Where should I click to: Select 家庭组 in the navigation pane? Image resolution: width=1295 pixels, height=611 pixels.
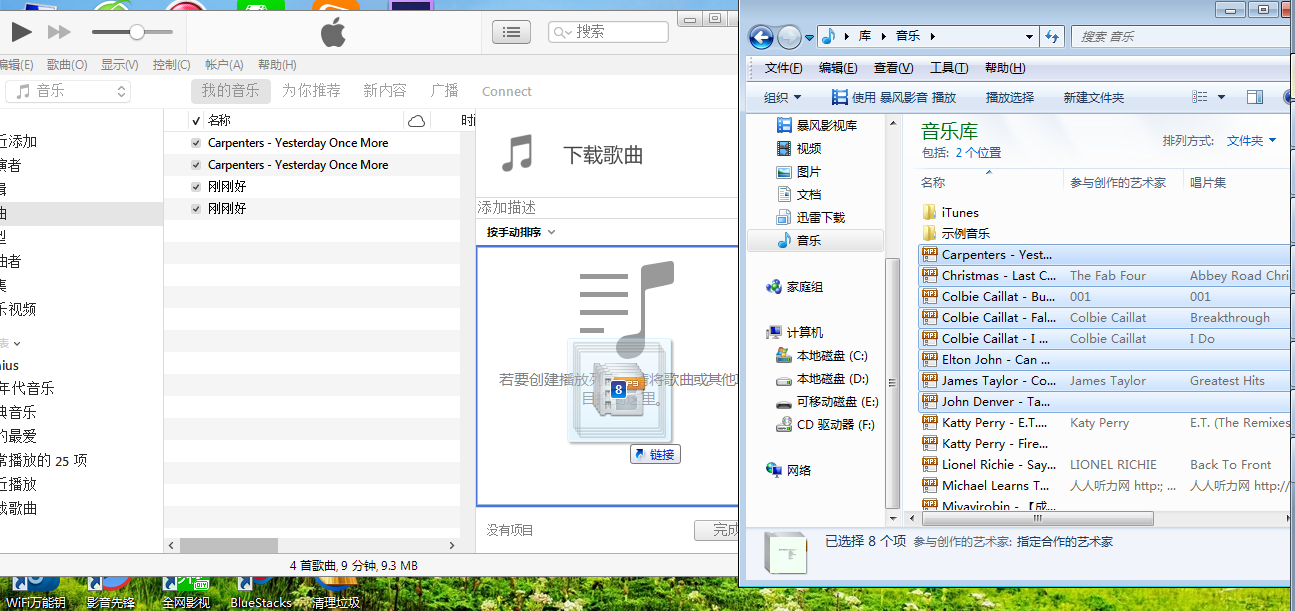click(x=794, y=287)
